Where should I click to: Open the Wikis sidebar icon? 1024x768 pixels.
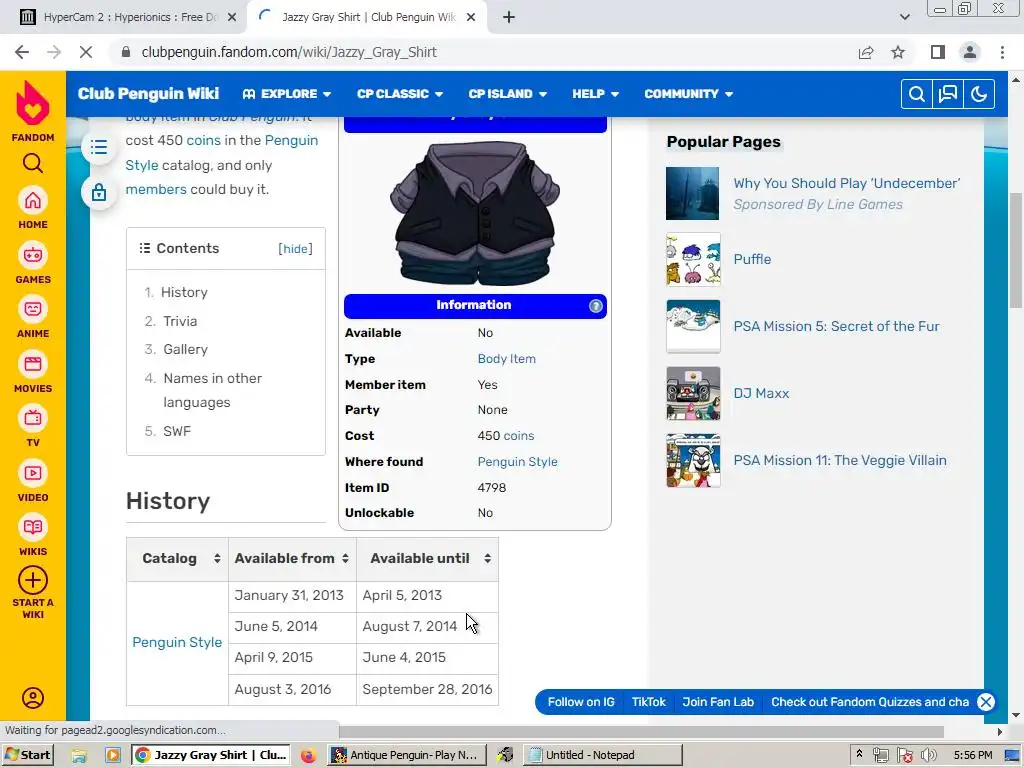coord(33,528)
